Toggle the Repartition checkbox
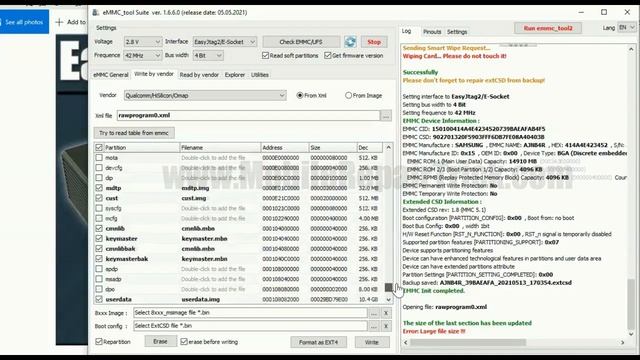 [99, 342]
